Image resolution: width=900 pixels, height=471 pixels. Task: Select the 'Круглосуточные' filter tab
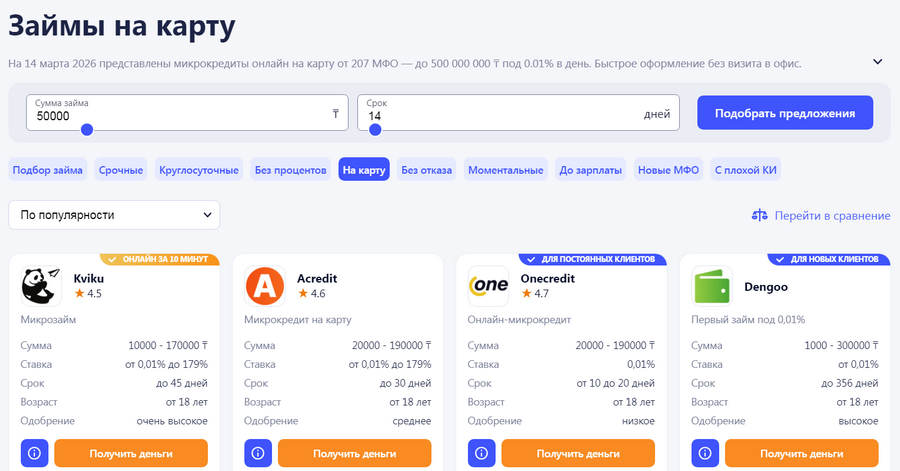coord(199,170)
